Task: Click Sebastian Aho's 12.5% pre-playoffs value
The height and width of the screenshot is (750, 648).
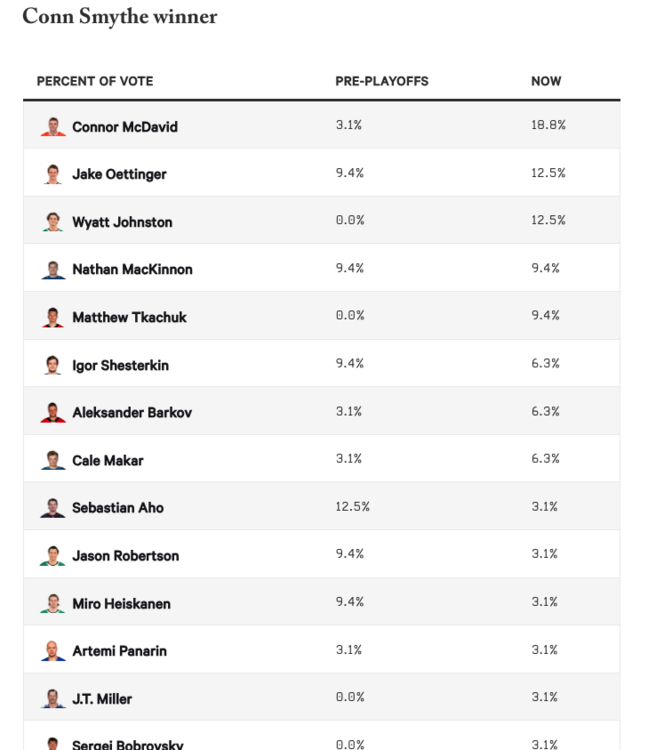Action: click(x=352, y=507)
